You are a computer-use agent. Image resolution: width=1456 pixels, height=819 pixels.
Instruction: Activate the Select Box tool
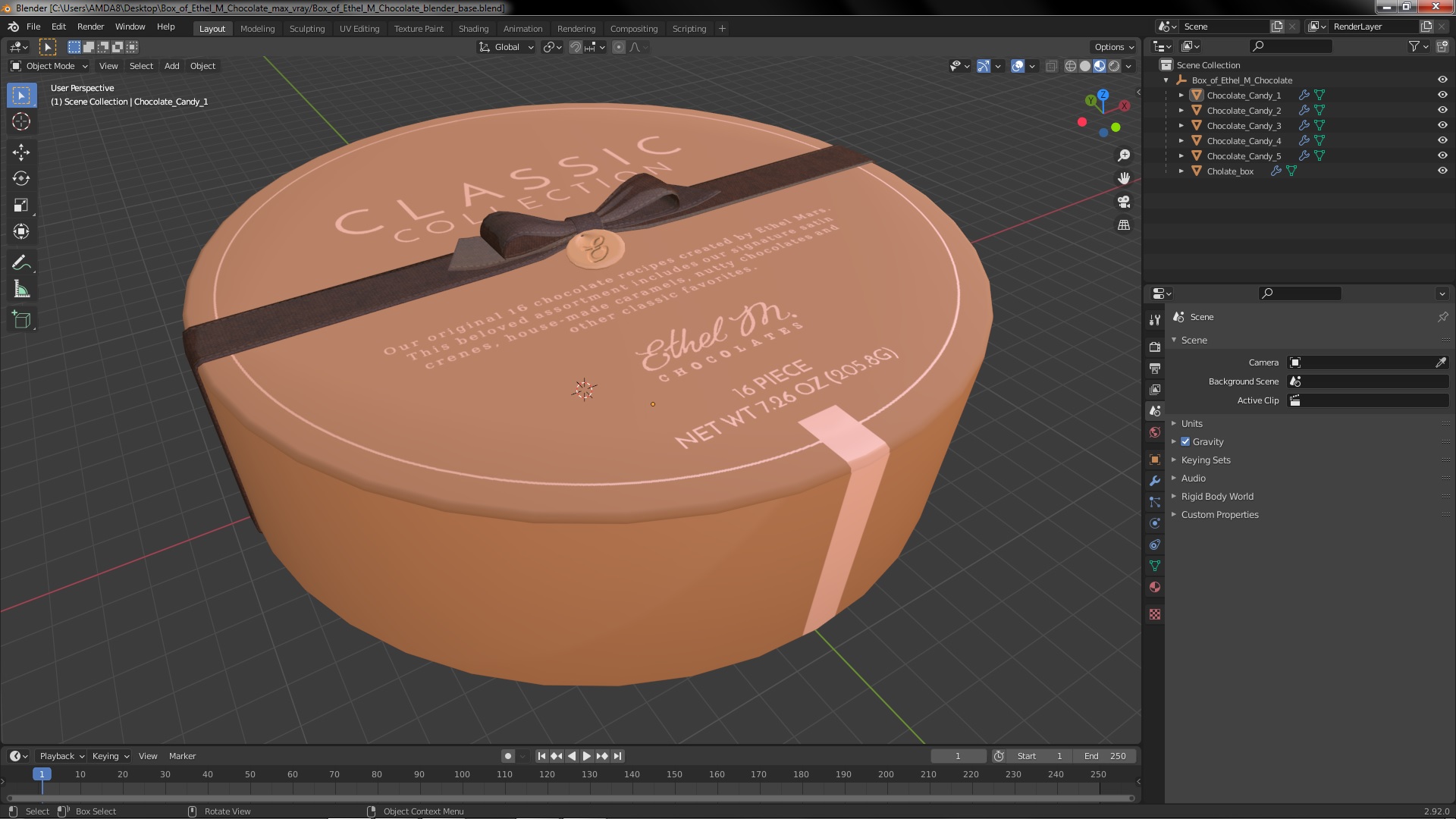(x=21, y=96)
